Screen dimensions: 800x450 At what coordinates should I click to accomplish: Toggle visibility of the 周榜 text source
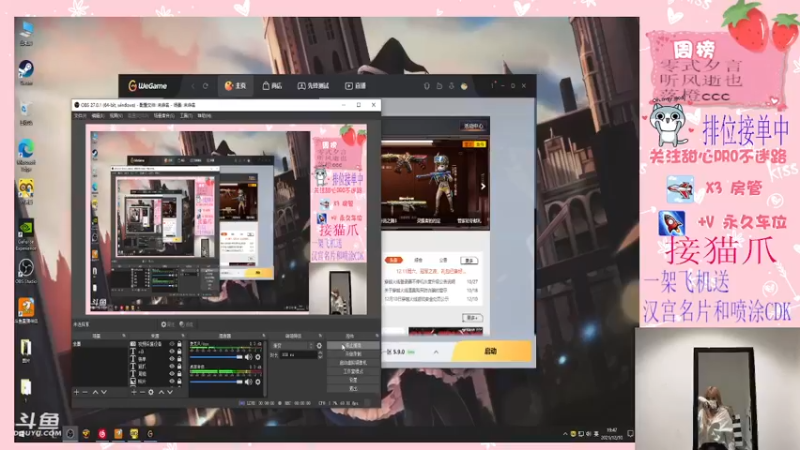tap(172, 373)
